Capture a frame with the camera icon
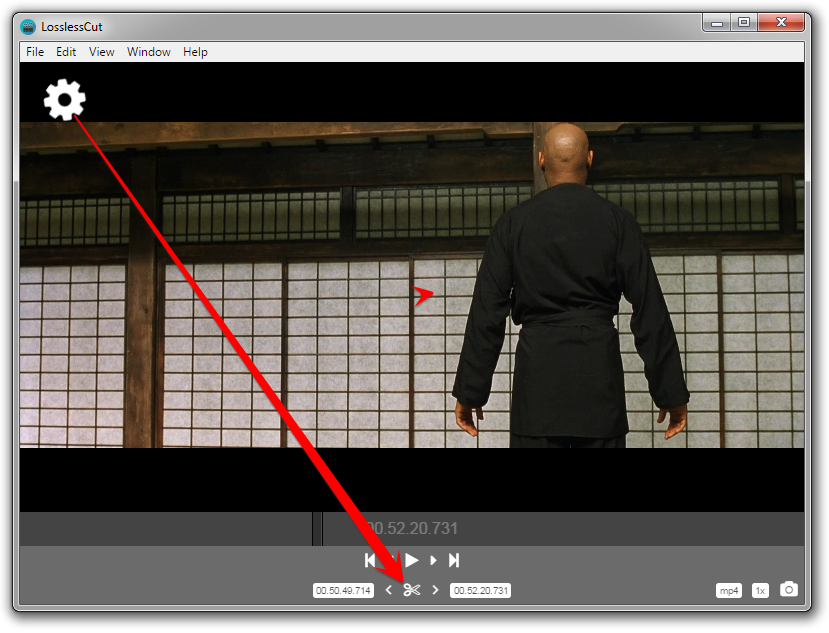Image resolution: width=829 pixels, height=633 pixels. (x=789, y=589)
